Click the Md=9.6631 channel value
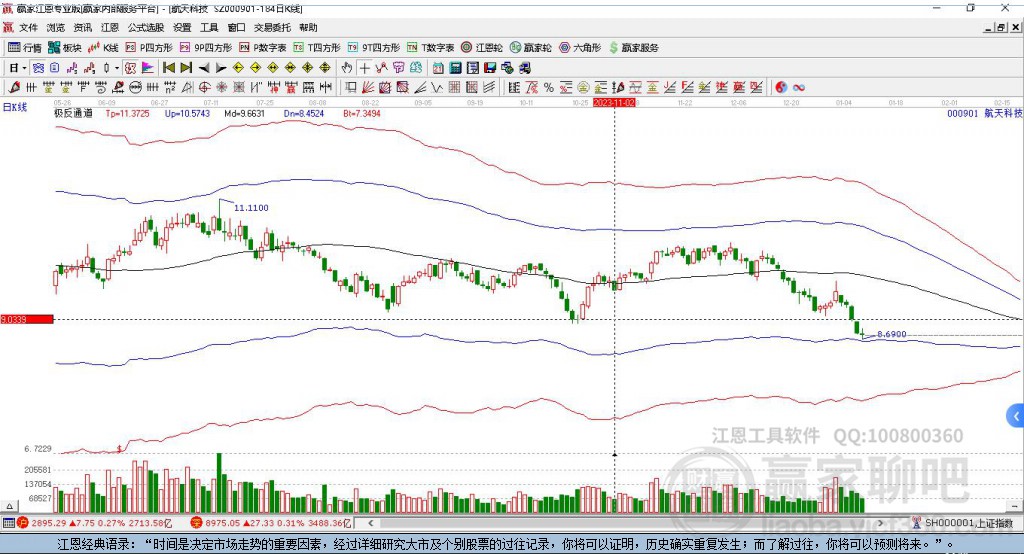 pyautogui.click(x=244, y=114)
